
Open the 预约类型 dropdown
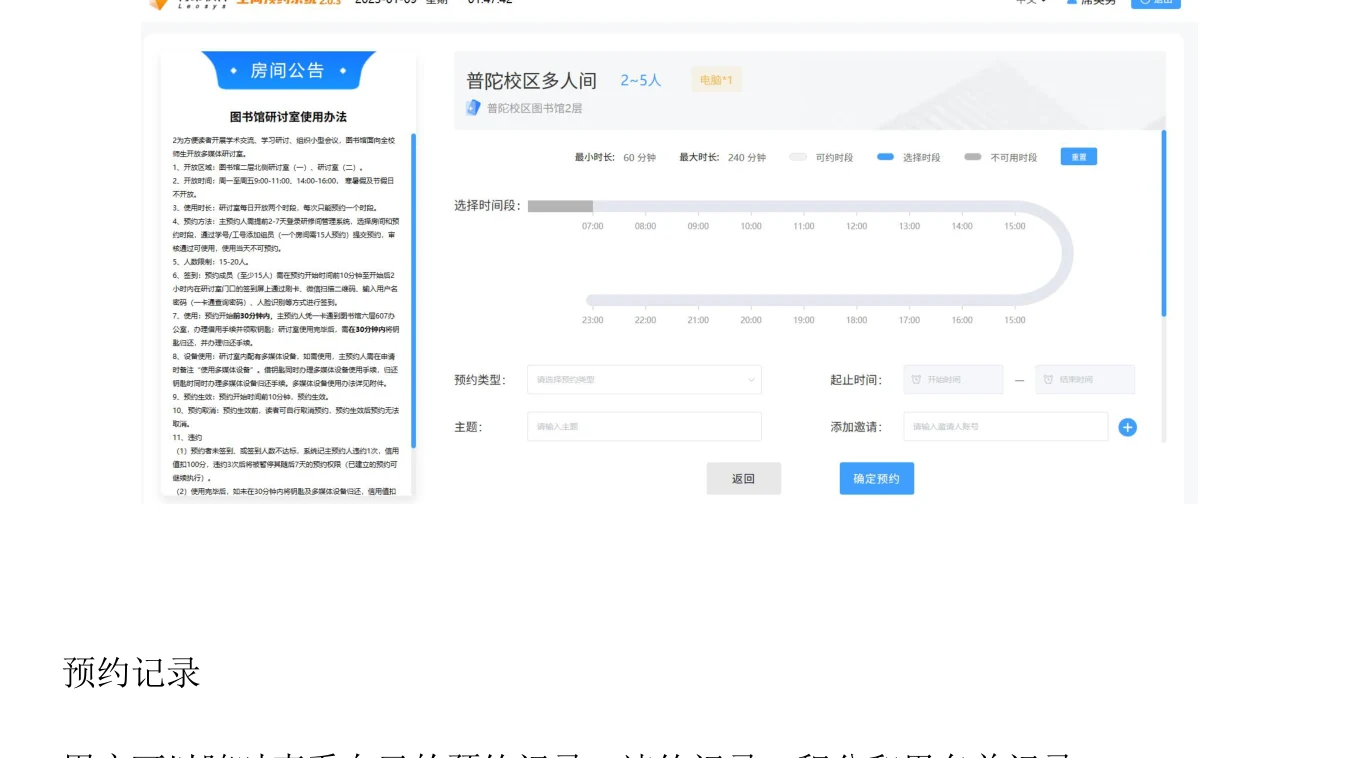coord(644,380)
